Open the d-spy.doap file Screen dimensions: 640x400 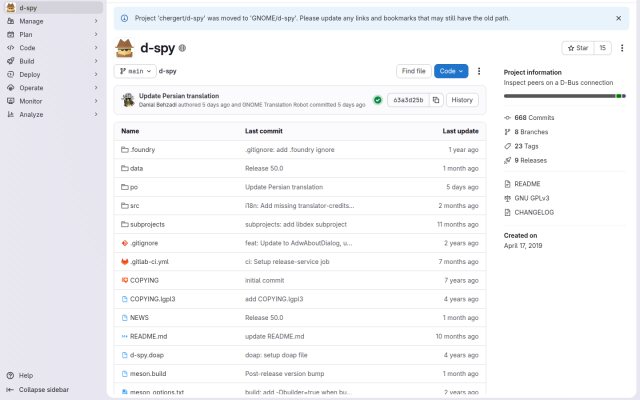pos(147,355)
